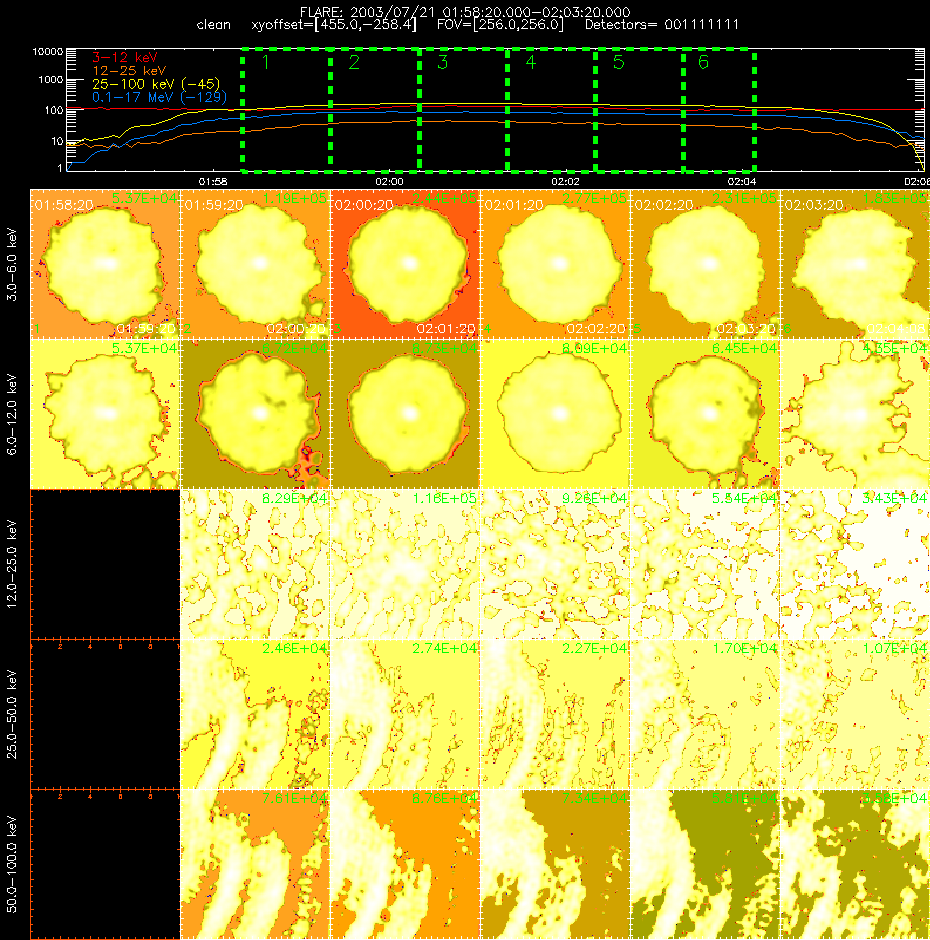
Task: Click the 3.0-6.0 keV image for interval 4
Action: [555, 264]
